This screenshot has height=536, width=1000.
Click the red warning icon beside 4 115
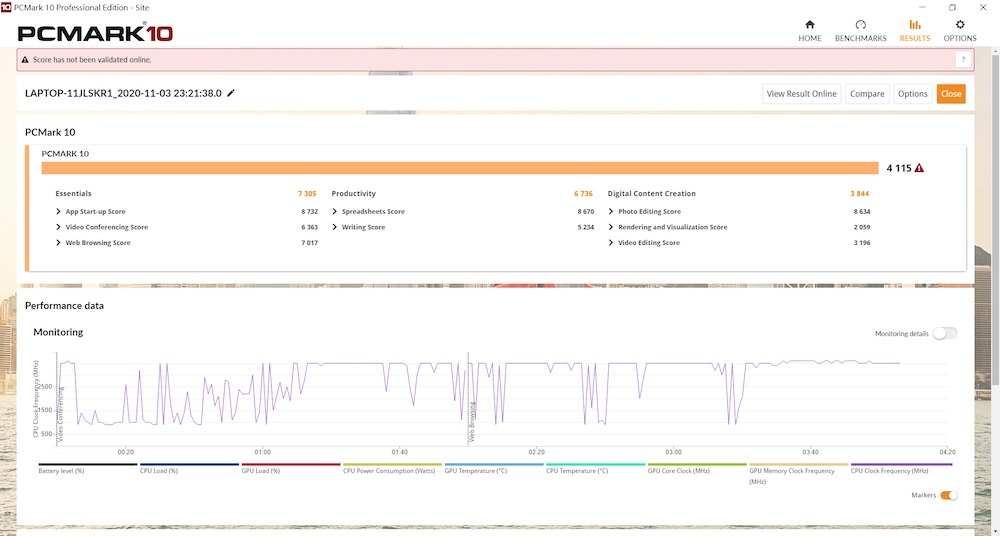click(x=919, y=168)
